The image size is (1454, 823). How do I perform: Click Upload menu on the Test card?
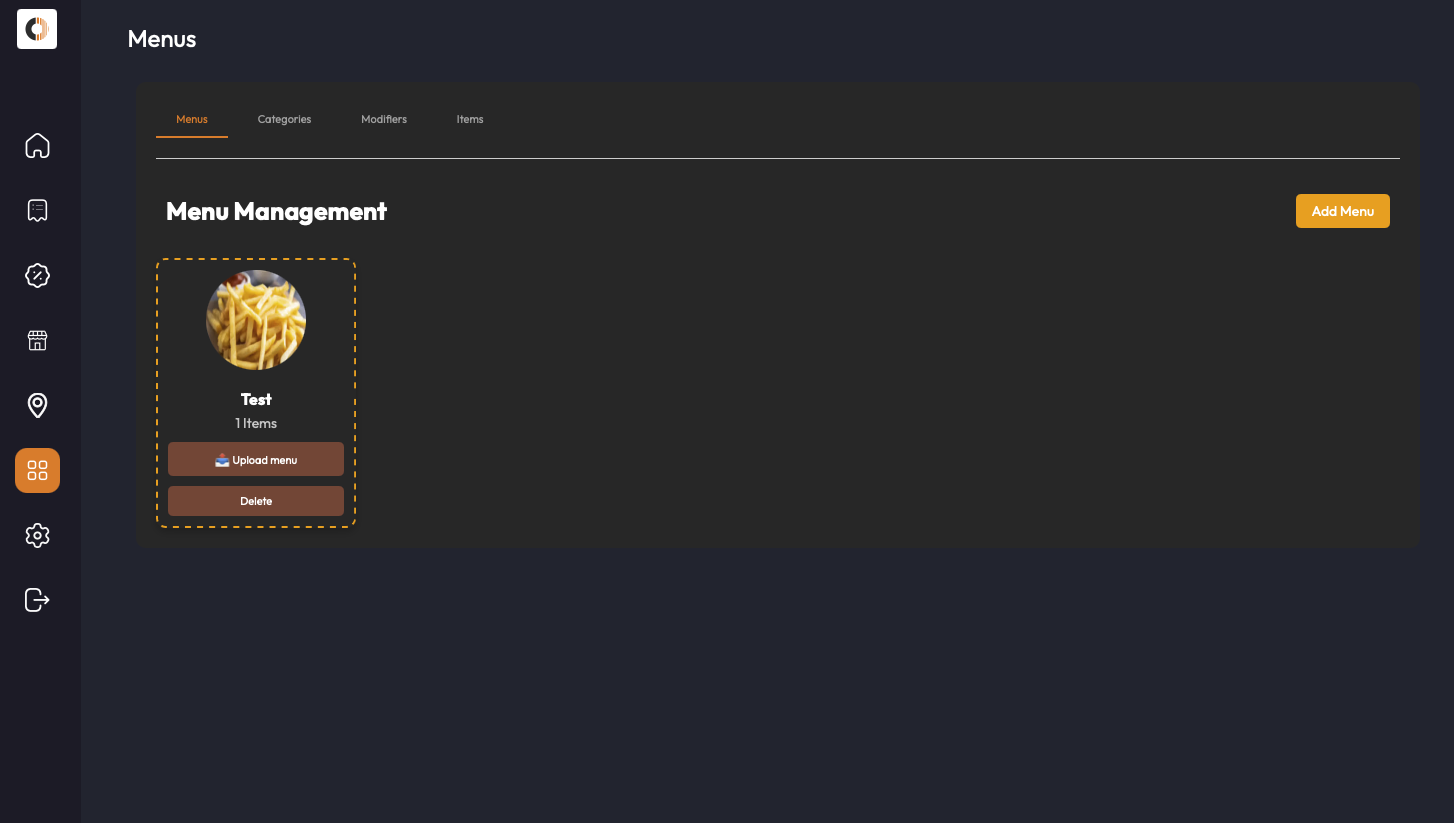(256, 459)
